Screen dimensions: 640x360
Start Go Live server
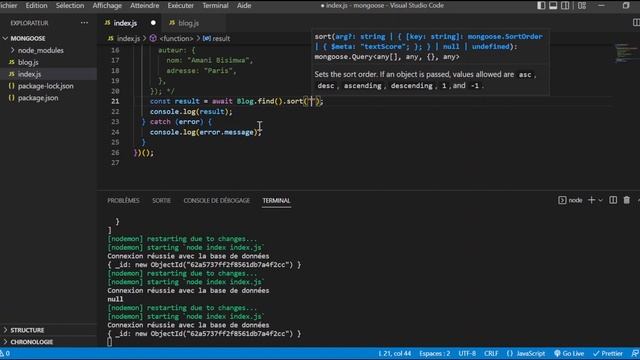(569, 353)
